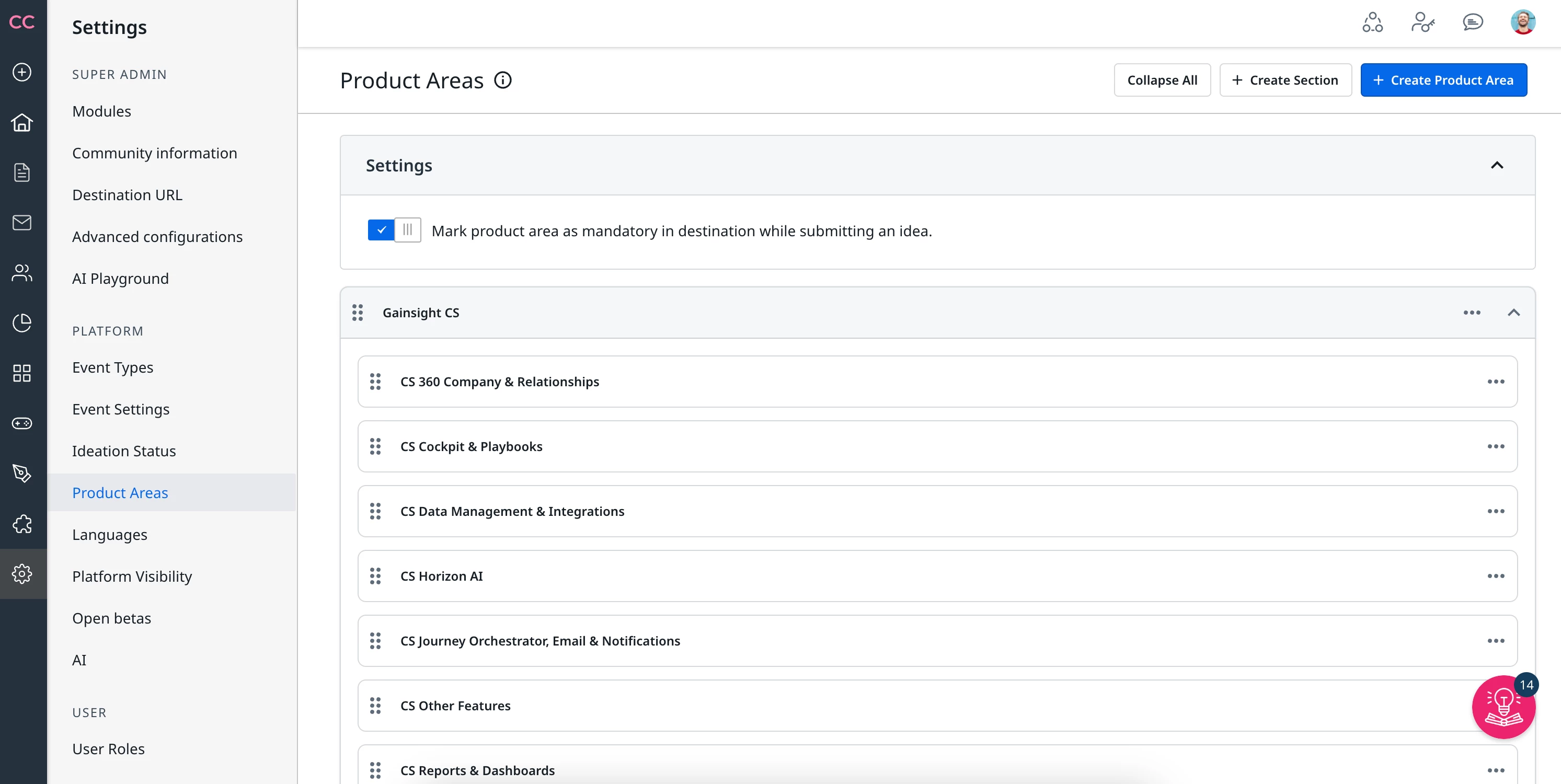Click the CS Cockpit & Playbooks row
This screenshot has height=784, width=1561.
pyautogui.click(x=937, y=446)
